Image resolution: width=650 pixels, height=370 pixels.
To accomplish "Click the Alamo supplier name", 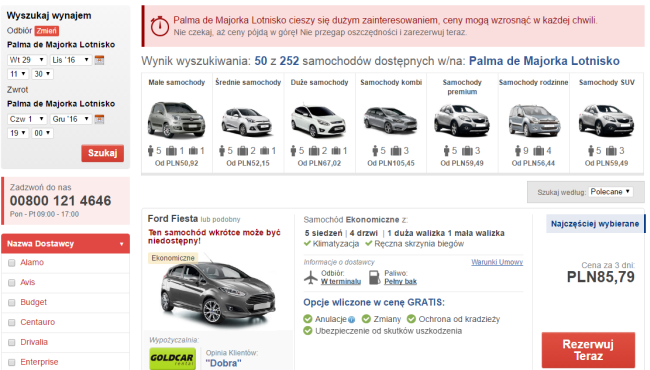I will 32,262.
